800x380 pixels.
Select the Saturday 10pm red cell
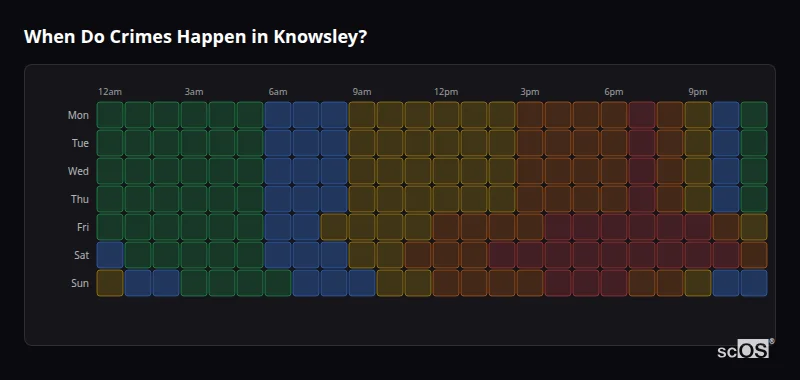(x=726, y=255)
